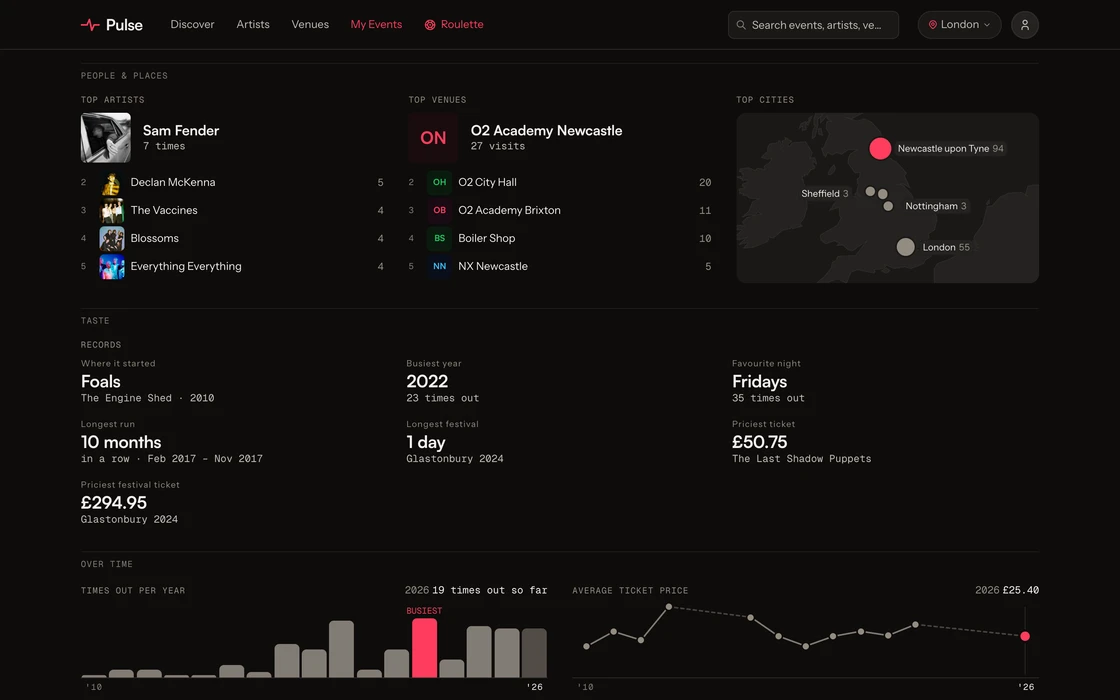Image resolution: width=1120 pixels, height=700 pixels.
Task: Click the London 55 map label
Action: 946,247
